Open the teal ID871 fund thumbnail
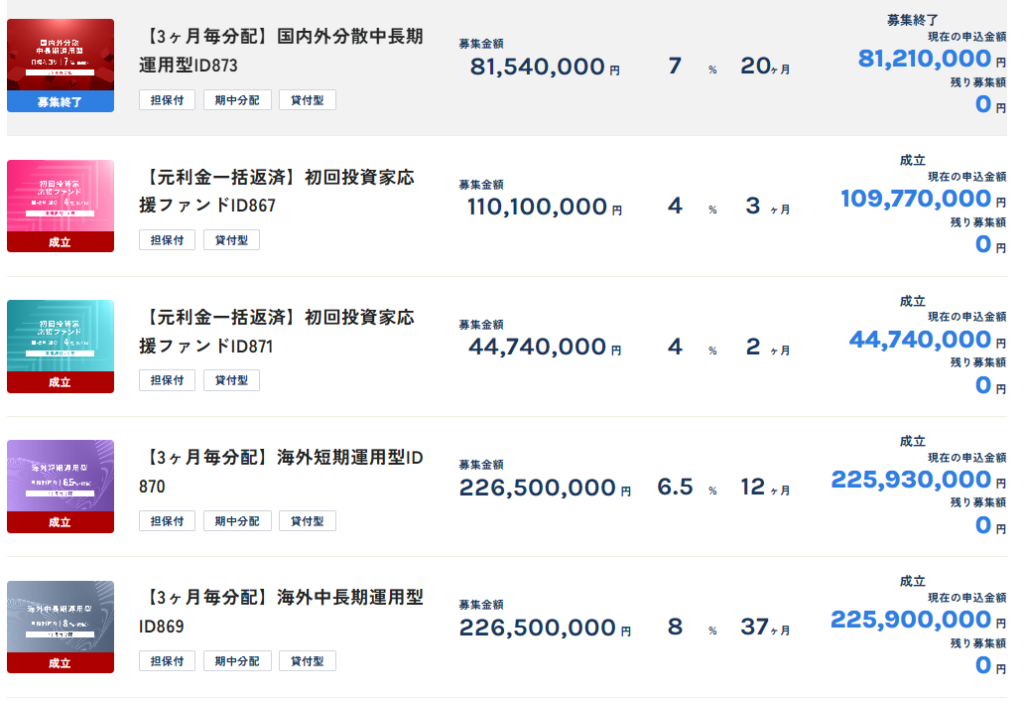 pos(60,345)
